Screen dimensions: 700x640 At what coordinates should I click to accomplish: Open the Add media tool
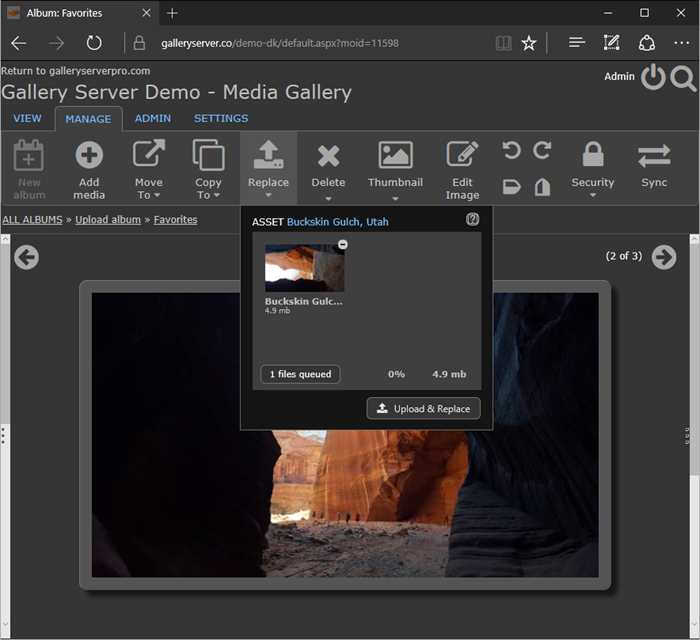click(x=89, y=170)
